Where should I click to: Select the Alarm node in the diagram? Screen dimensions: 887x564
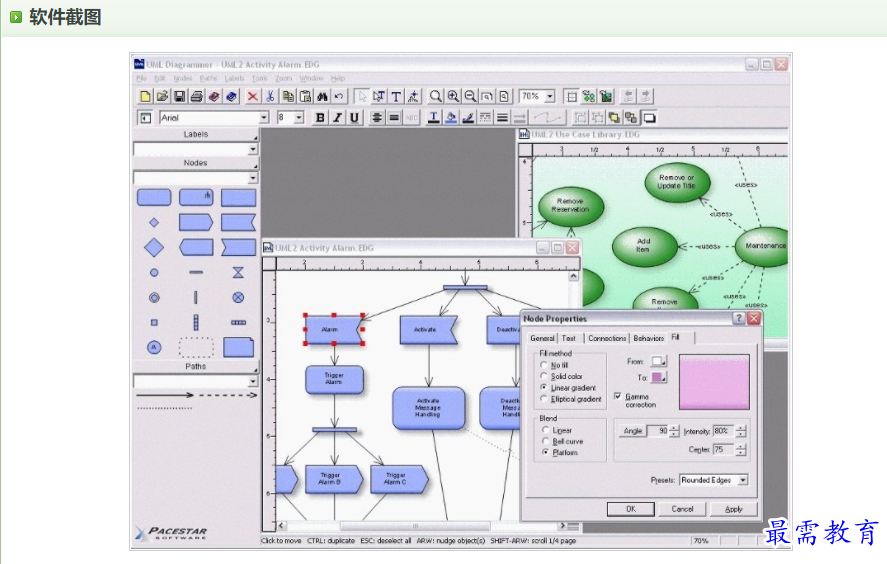tap(333, 329)
